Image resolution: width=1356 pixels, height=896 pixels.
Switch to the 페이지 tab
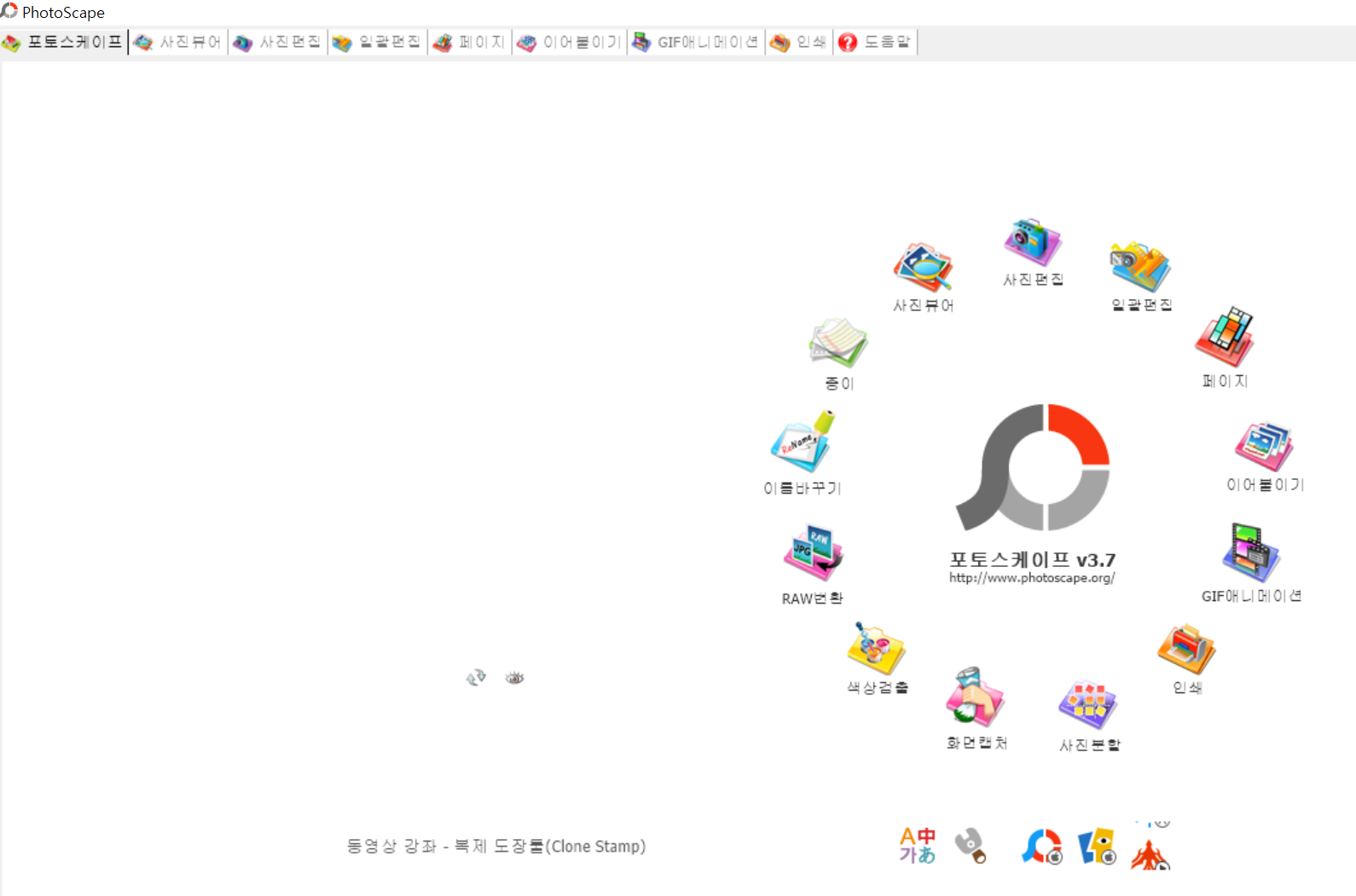(469, 42)
